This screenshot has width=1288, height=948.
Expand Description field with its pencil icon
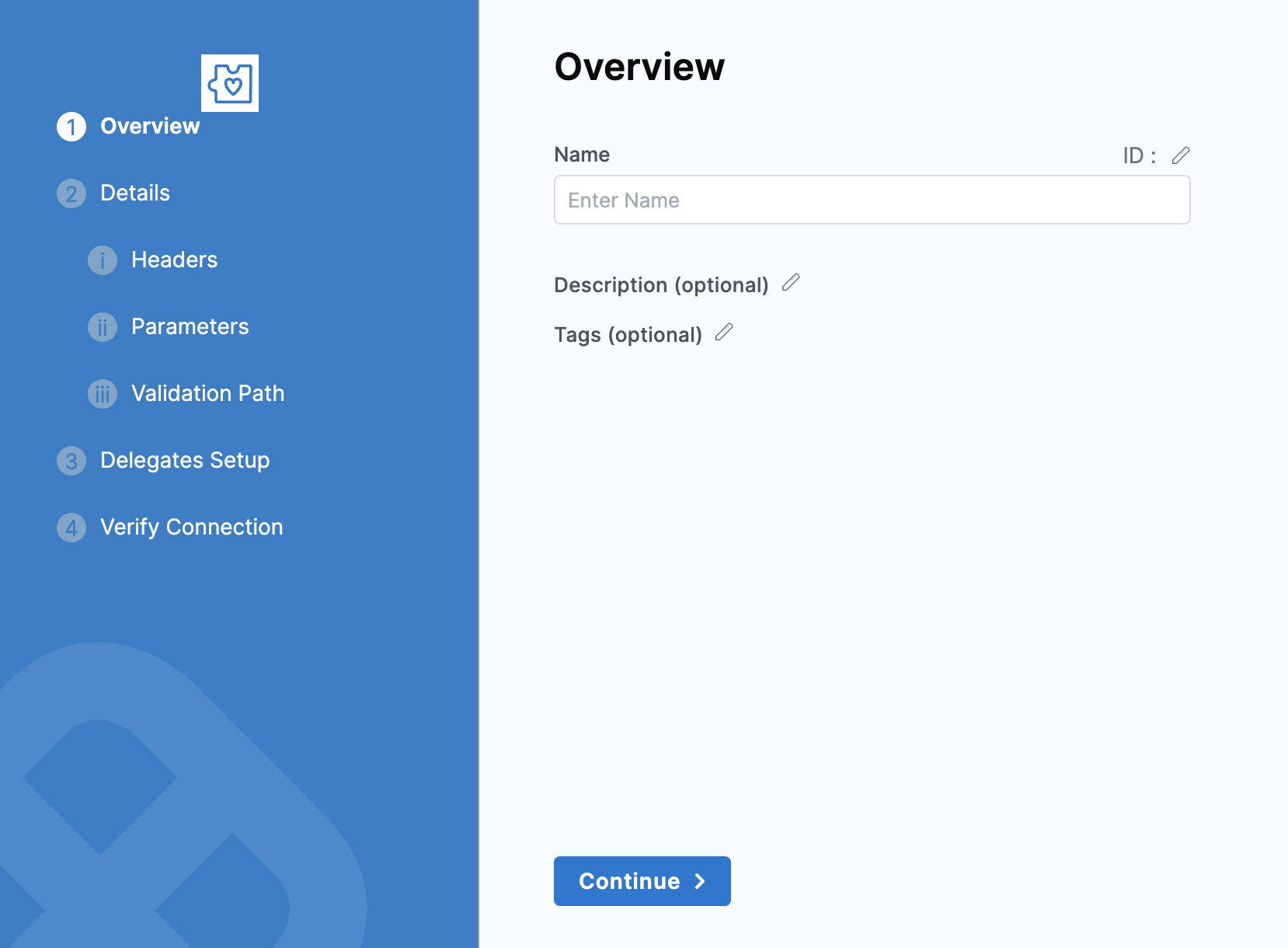[x=791, y=283]
